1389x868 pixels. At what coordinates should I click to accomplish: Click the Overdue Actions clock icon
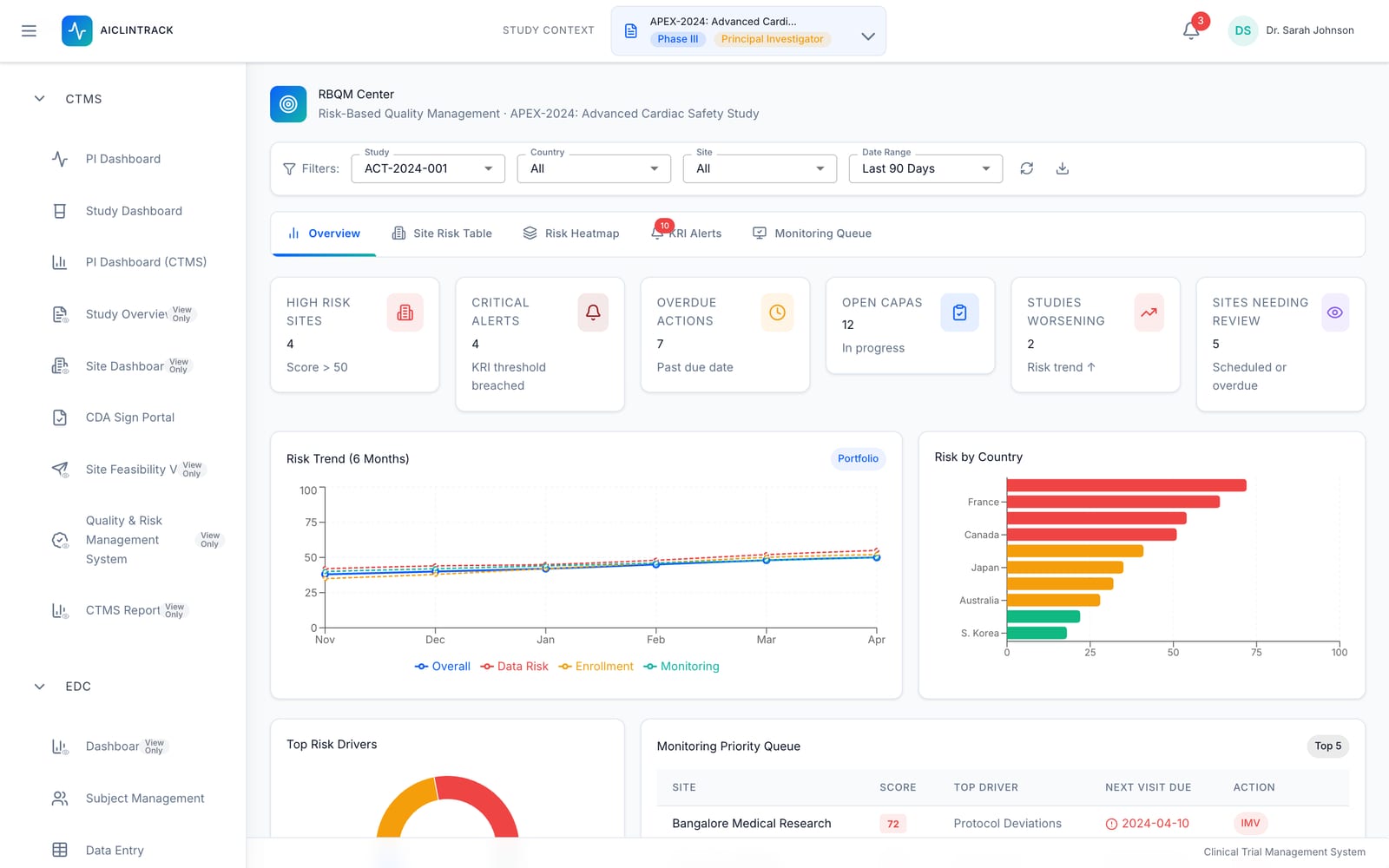777,312
